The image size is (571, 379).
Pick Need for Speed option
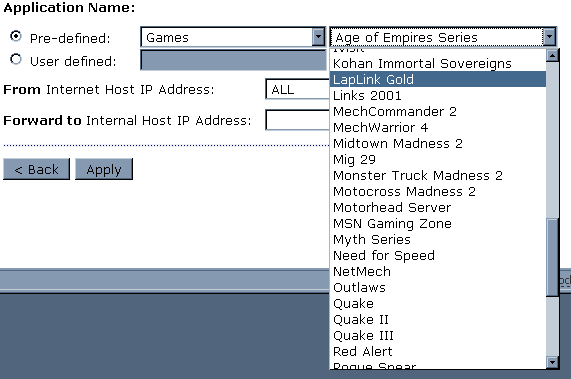pyautogui.click(x=437, y=256)
